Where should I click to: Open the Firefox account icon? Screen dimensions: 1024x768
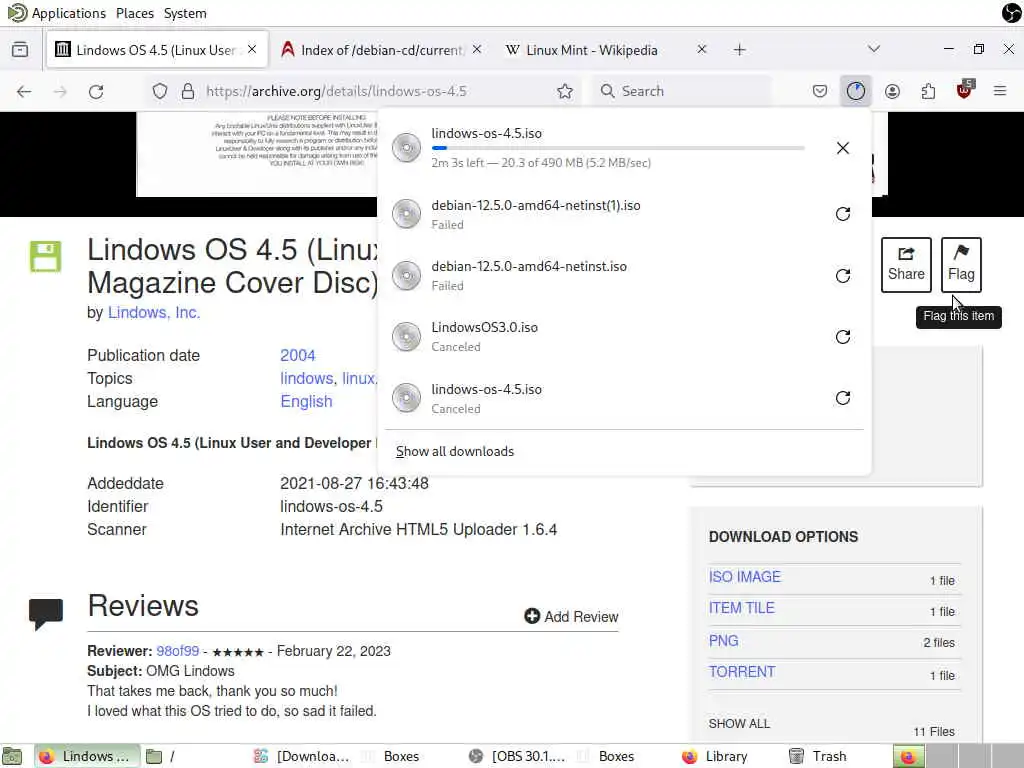click(x=892, y=91)
